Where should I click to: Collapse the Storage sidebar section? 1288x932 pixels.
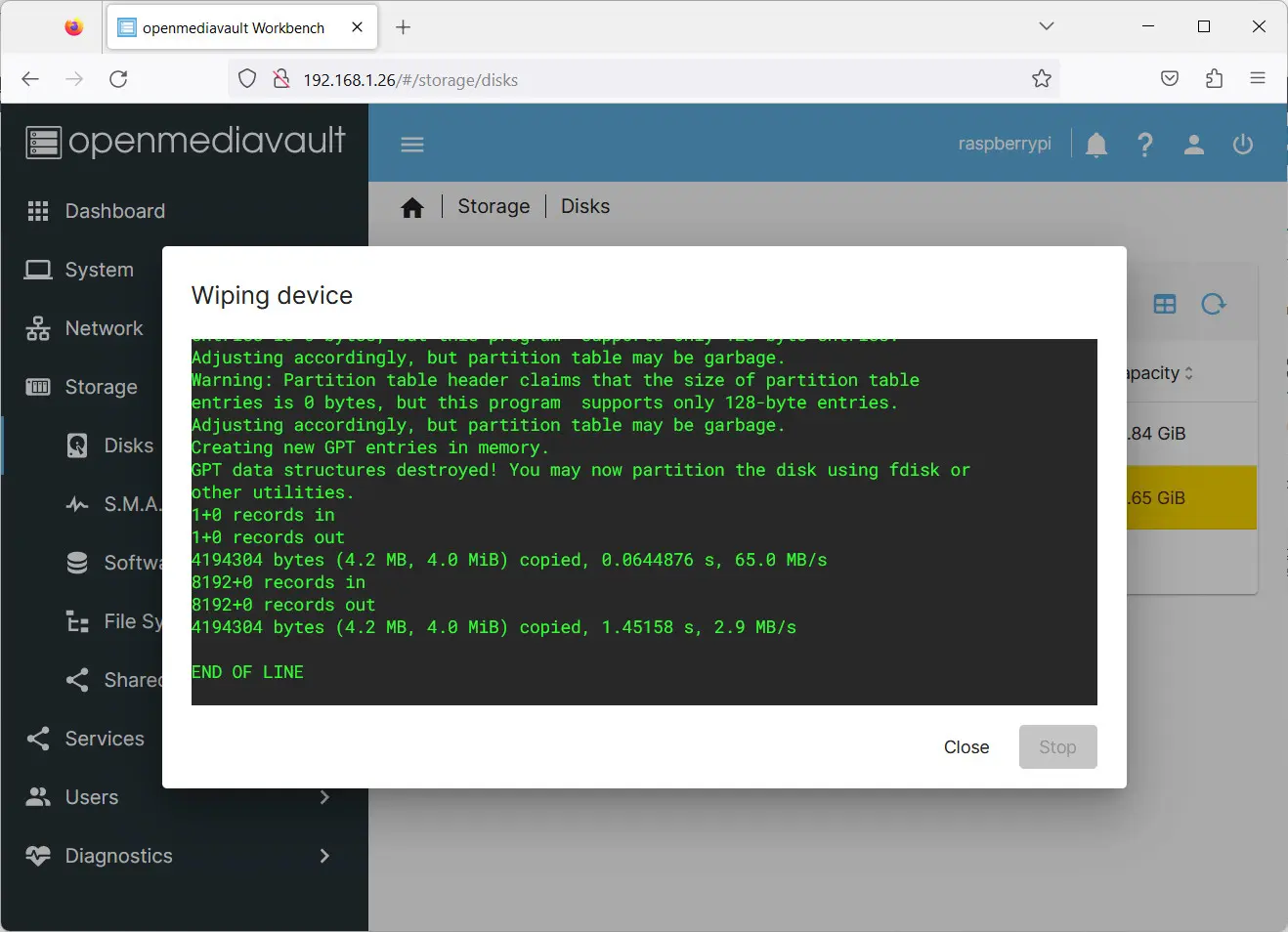pos(101,387)
